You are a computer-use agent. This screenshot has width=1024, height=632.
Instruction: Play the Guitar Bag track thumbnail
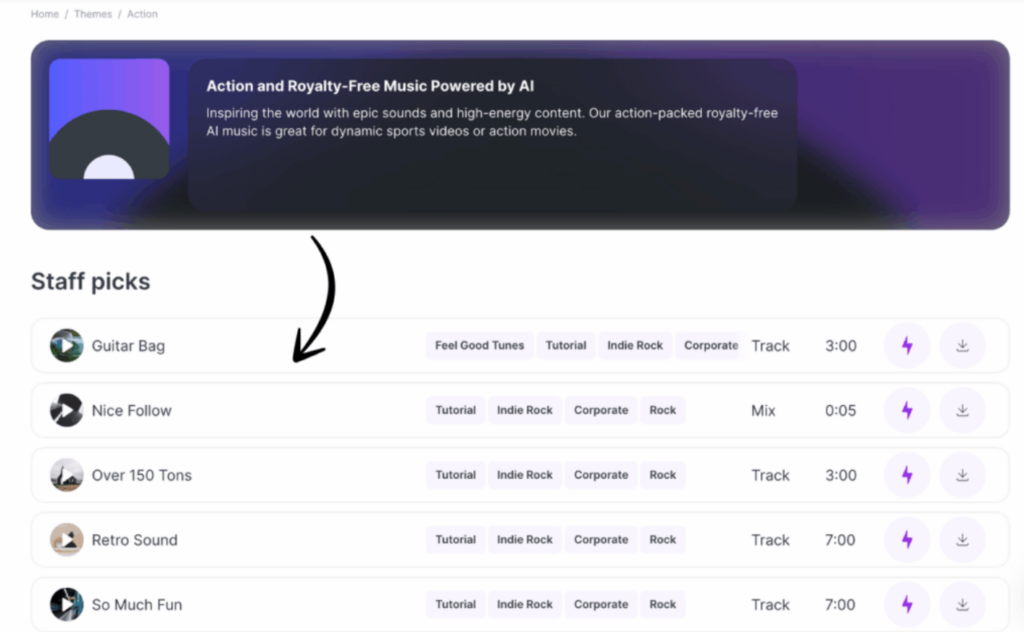[67, 346]
